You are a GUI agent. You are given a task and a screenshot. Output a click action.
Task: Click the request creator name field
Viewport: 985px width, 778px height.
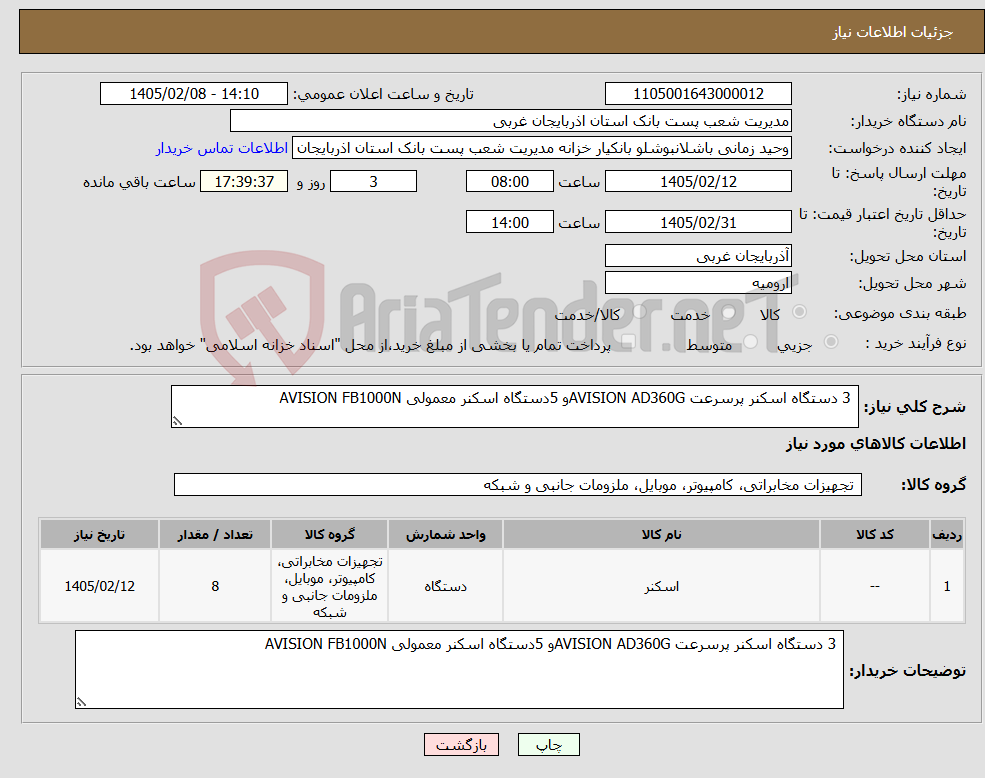pyautogui.click(x=541, y=148)
